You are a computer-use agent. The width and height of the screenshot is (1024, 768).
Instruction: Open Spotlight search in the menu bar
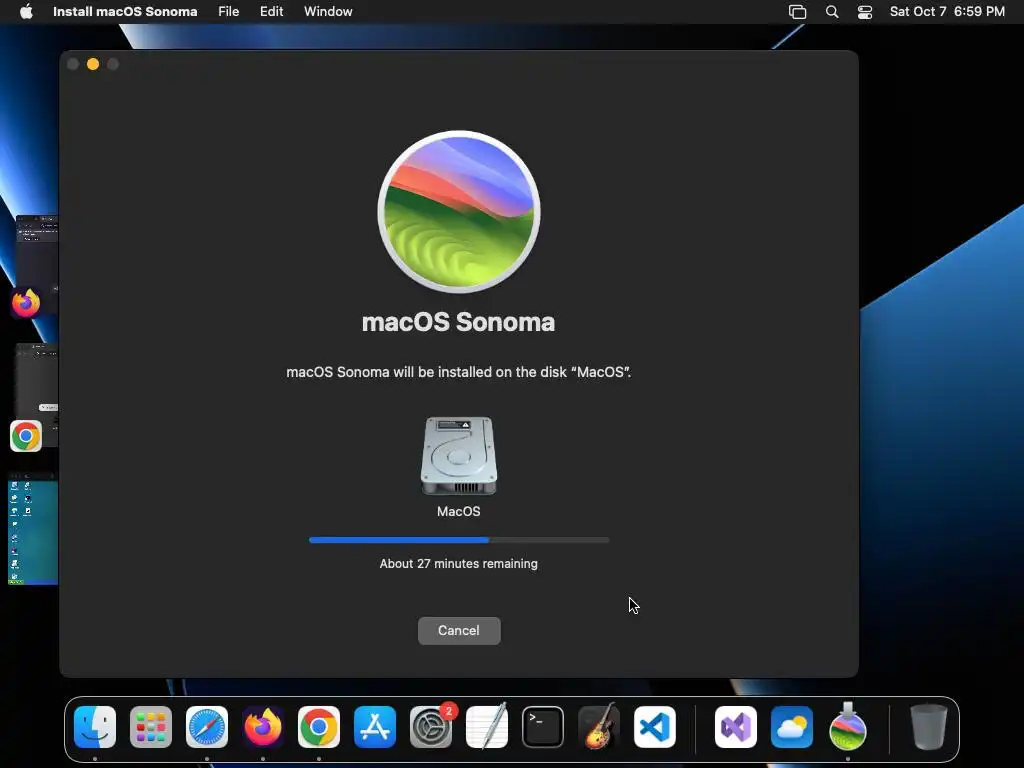click(832, 11)
